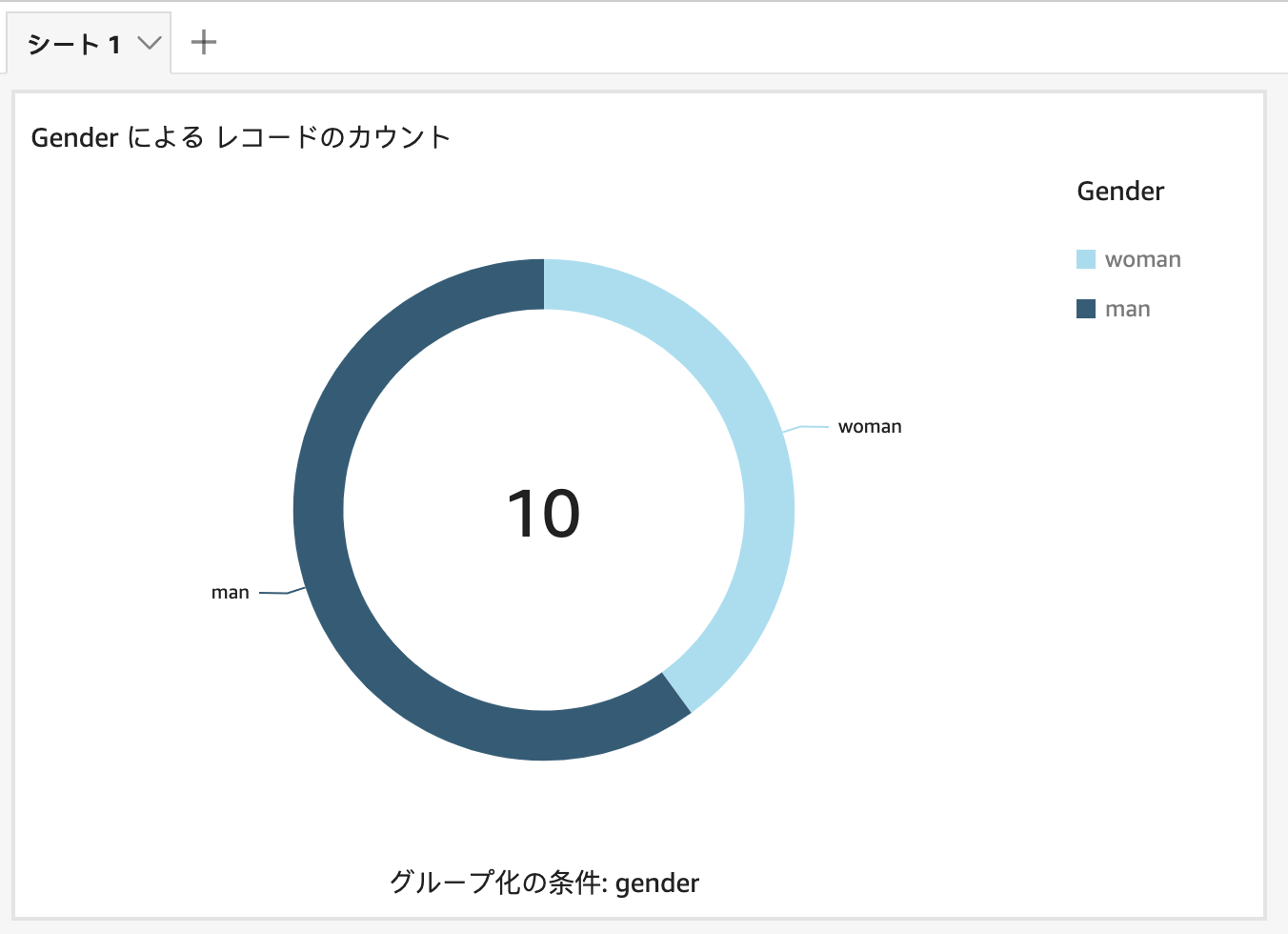Toggle the woman legend entry visibility
1288x934 pixels.
tap(1142, 258)
